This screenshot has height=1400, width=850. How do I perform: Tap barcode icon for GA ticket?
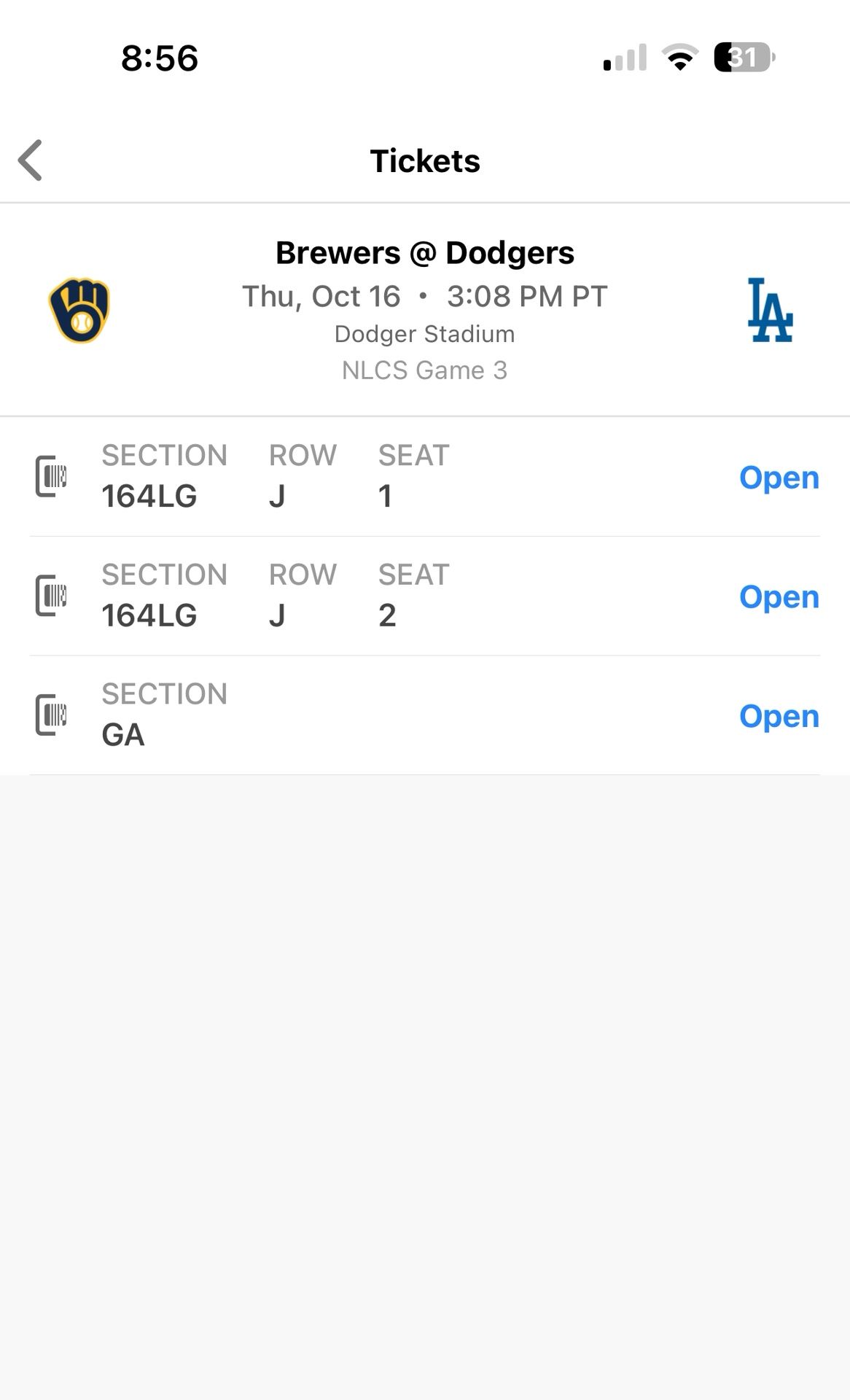tap(51, 715)
